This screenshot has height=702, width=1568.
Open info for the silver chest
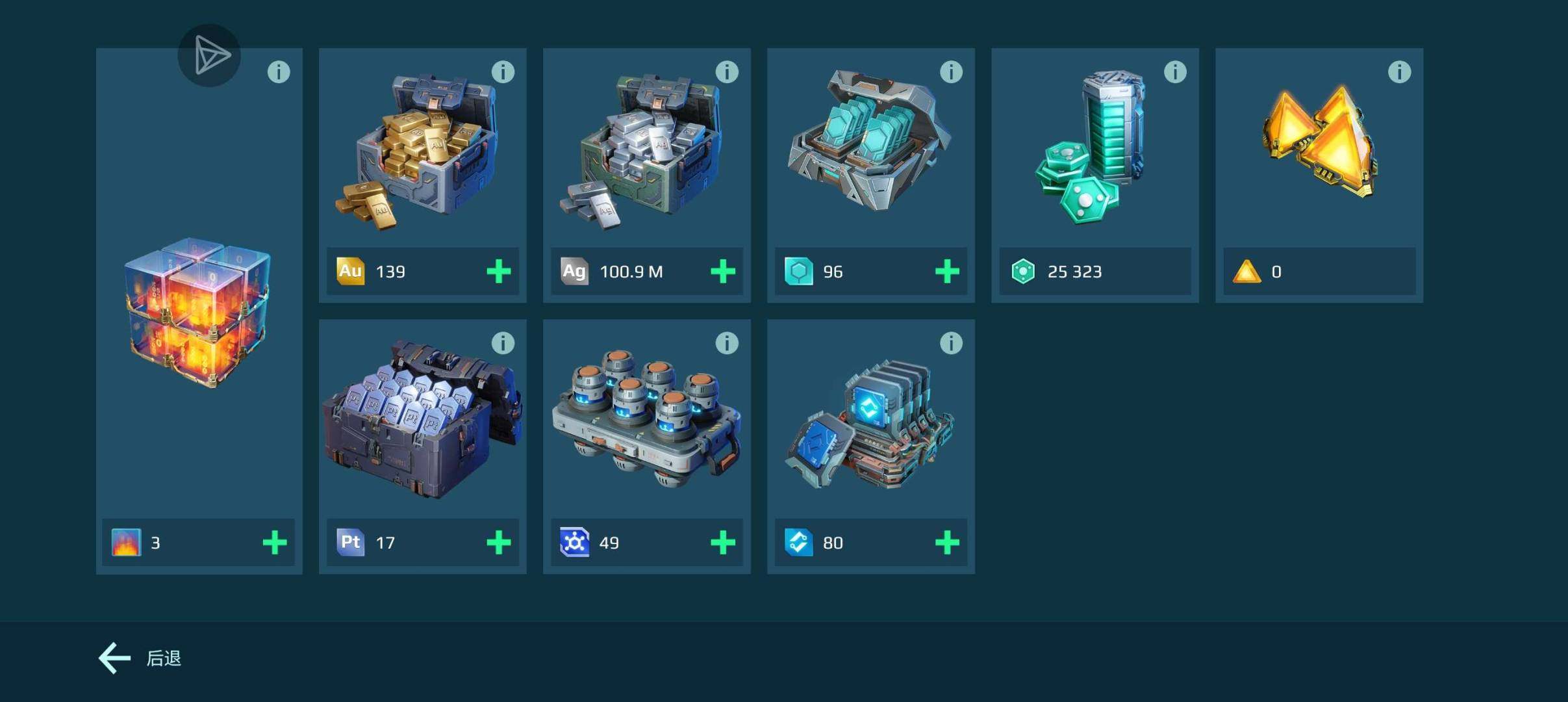tap(727, 71)
